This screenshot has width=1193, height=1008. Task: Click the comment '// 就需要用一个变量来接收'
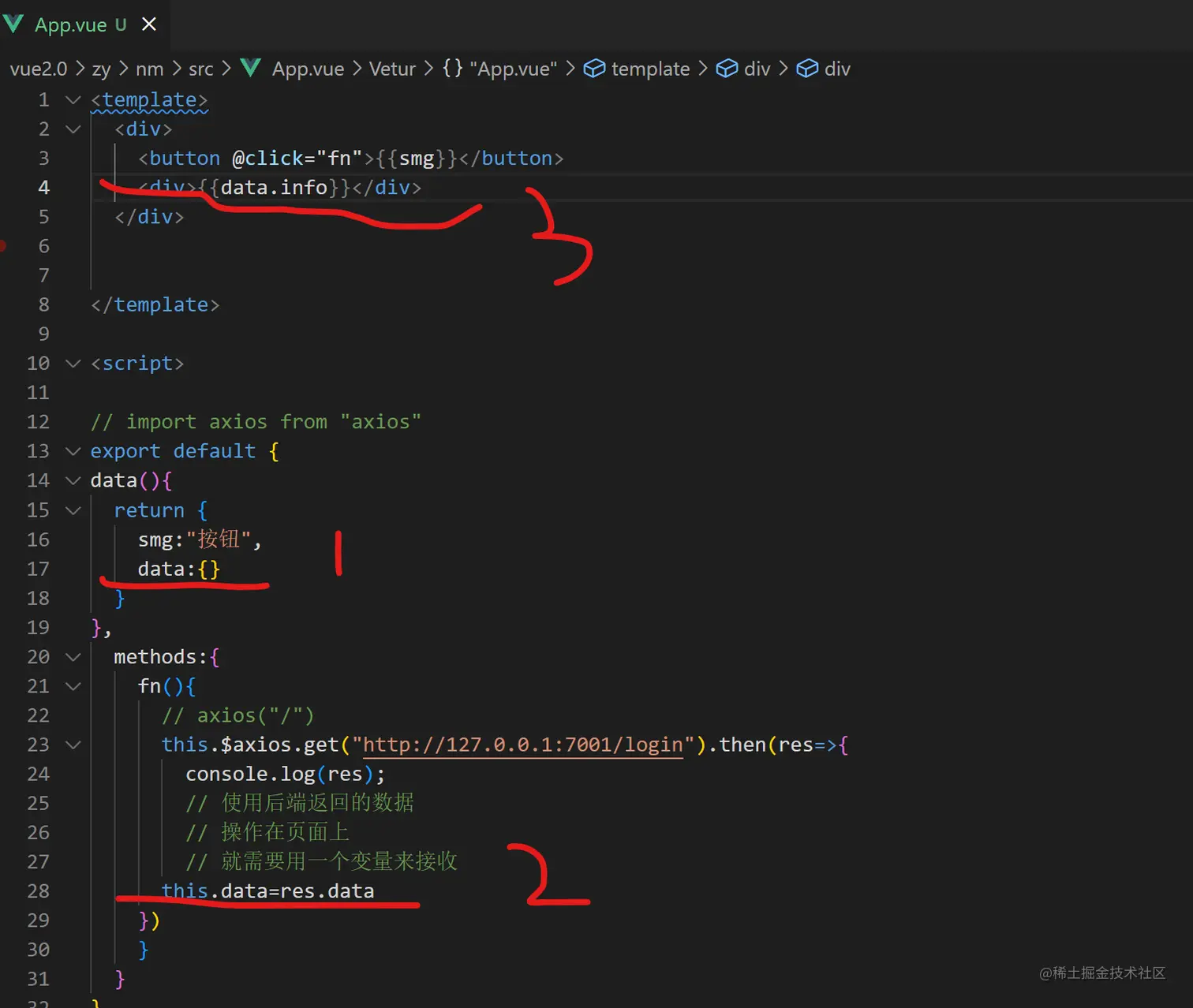(321, 861)
